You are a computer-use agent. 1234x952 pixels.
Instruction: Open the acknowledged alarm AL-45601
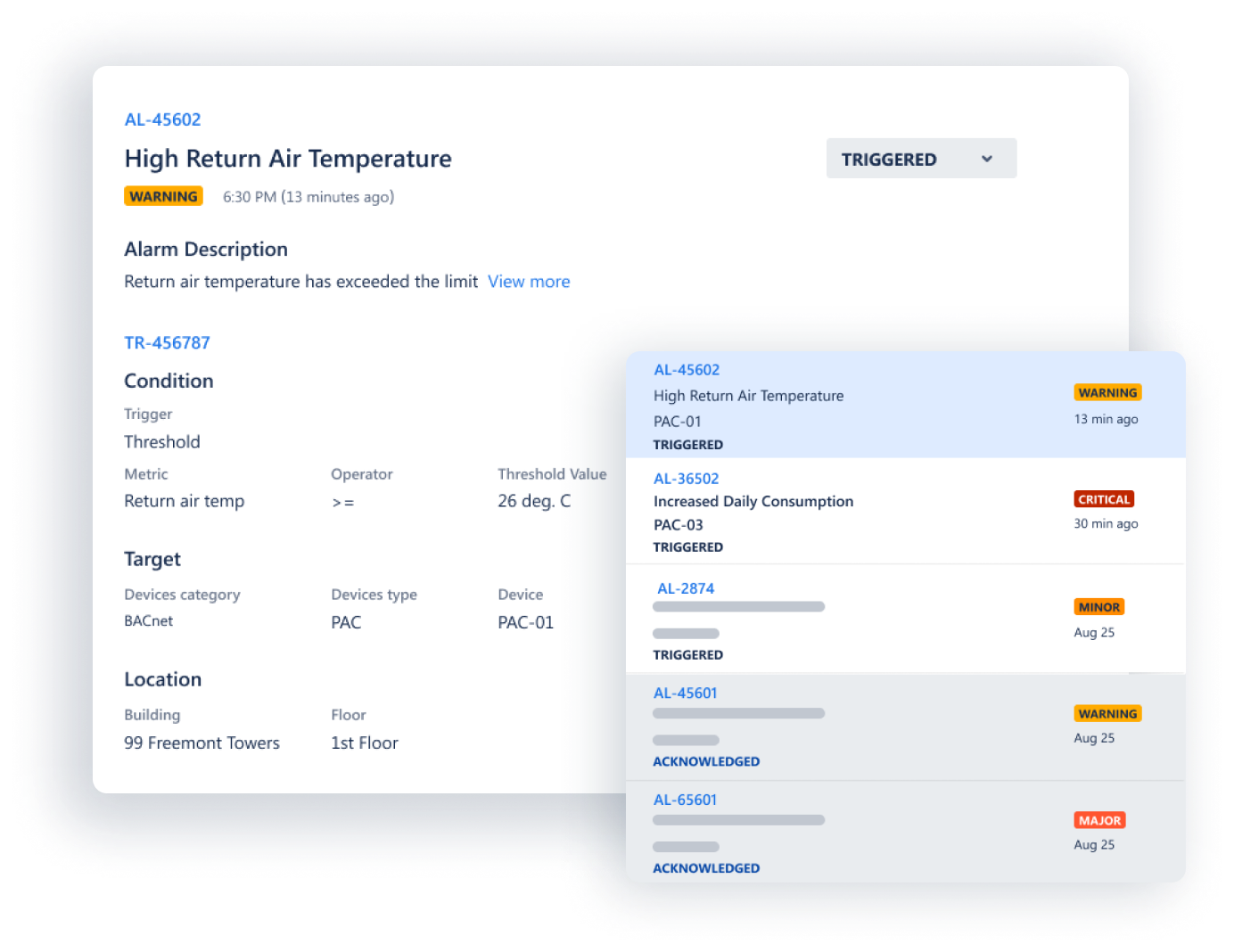pyautogui.click(x=685, y=693)
